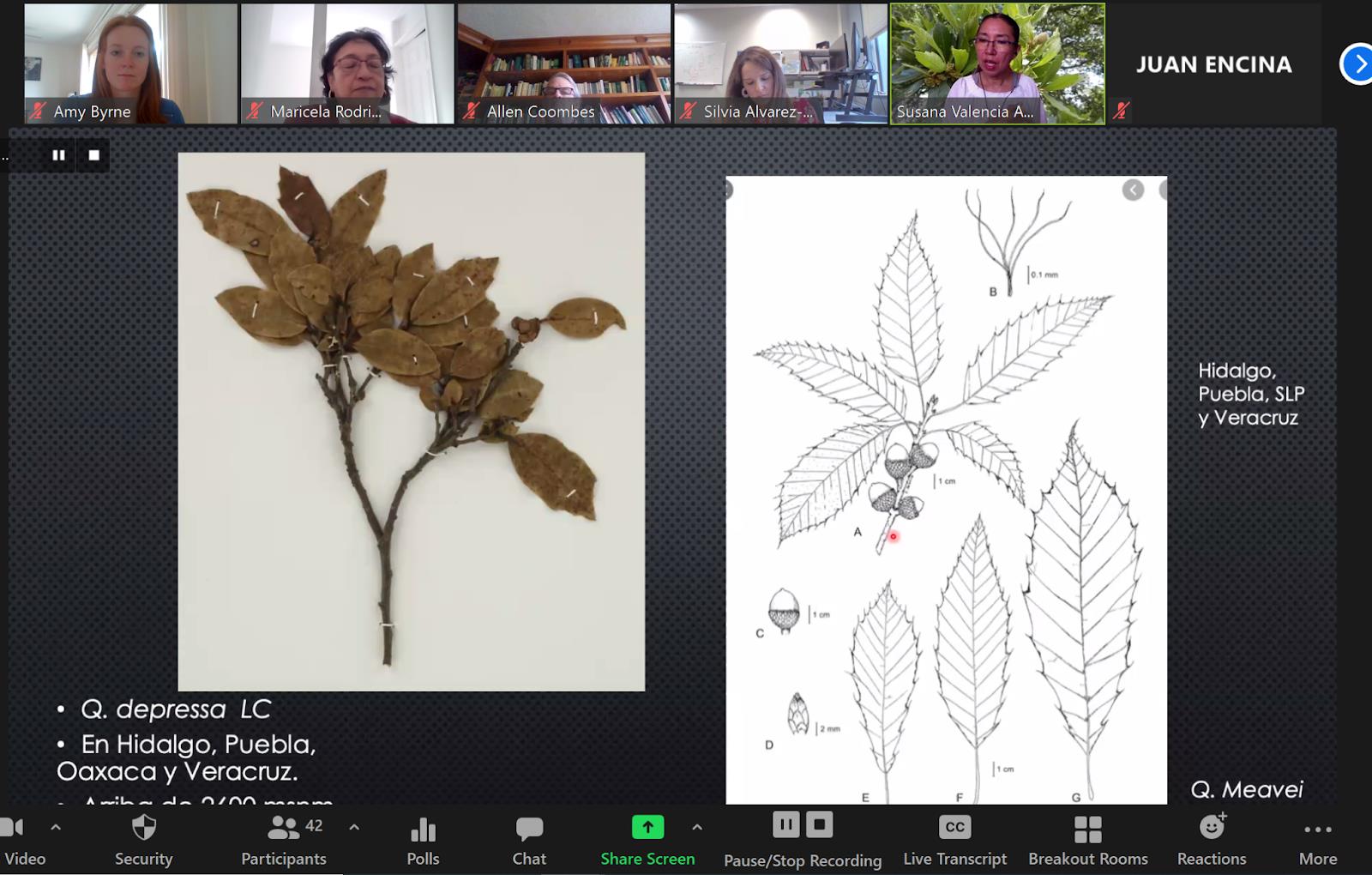Pause recording in the bottom toolbar

pyautogui.click(x=785, y=825)
